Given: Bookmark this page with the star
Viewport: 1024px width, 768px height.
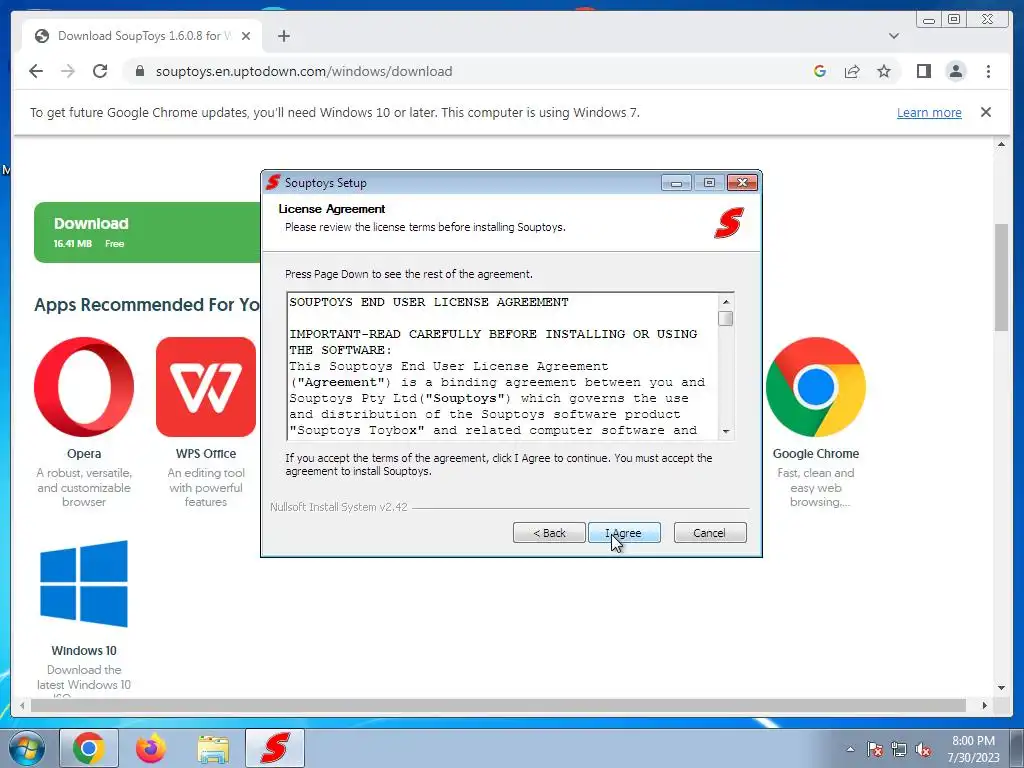Looking at the screenshot, I should click(884, 71).
